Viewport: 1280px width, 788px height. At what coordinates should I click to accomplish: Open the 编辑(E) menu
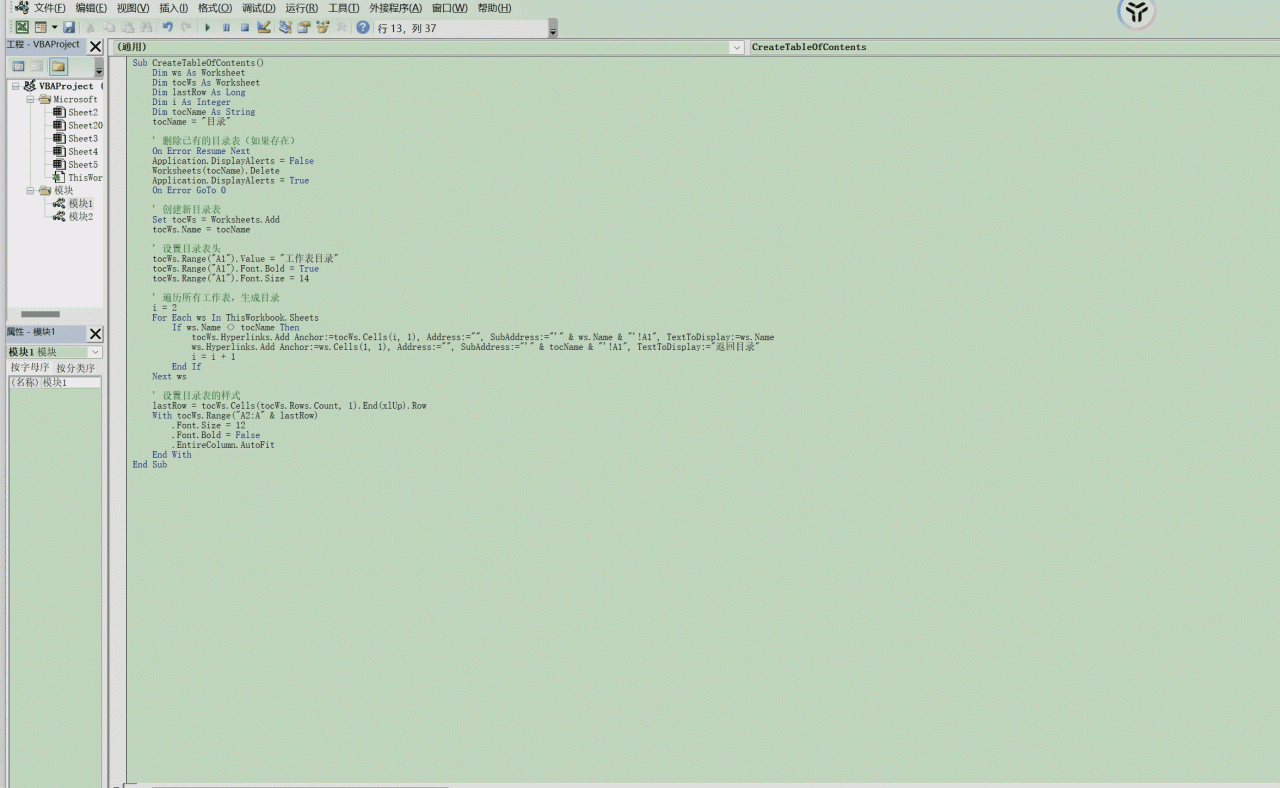point(91,8)
